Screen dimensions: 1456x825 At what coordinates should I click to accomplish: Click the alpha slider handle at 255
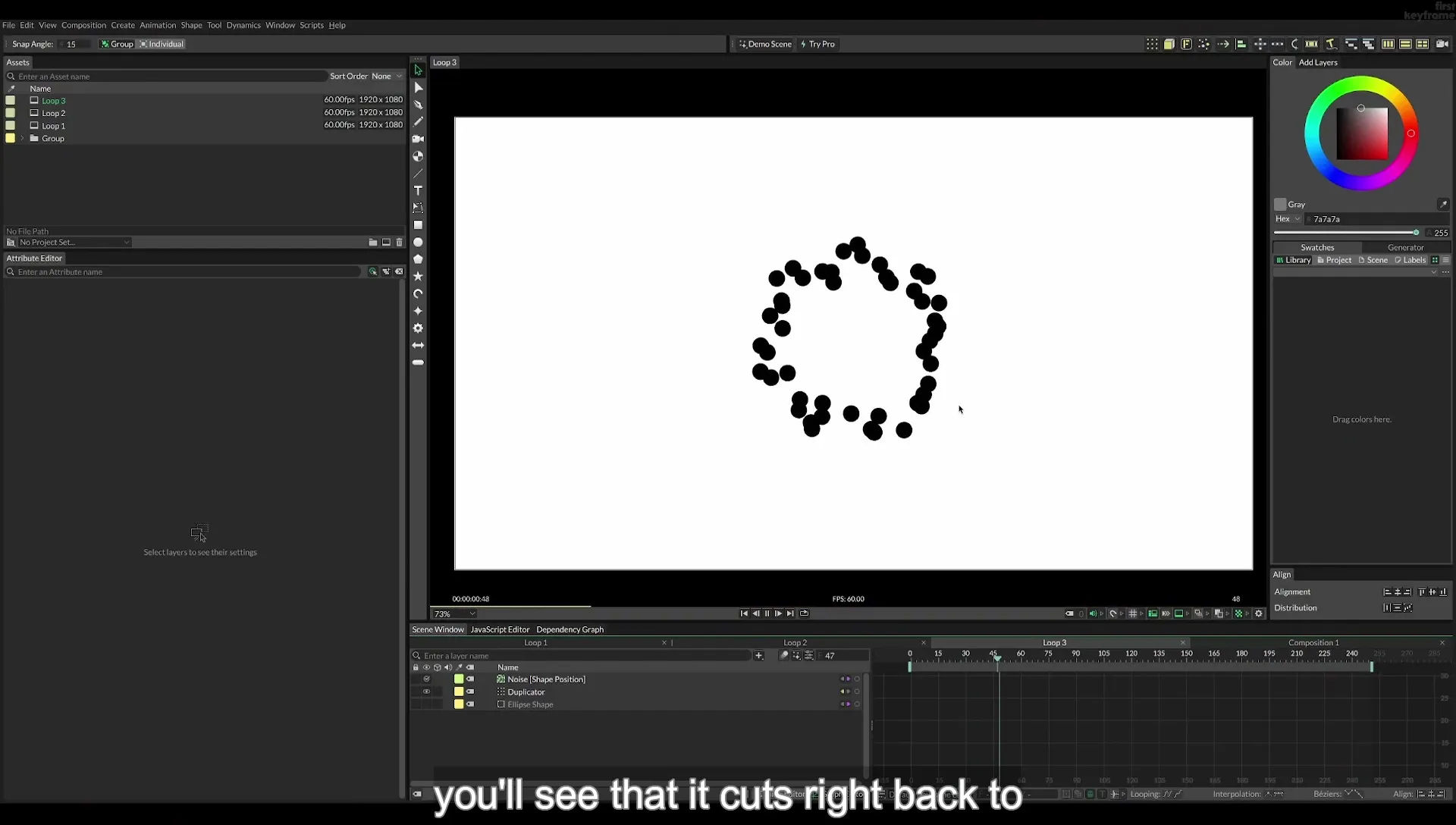pyautogui.click(x=1416, y=233)
